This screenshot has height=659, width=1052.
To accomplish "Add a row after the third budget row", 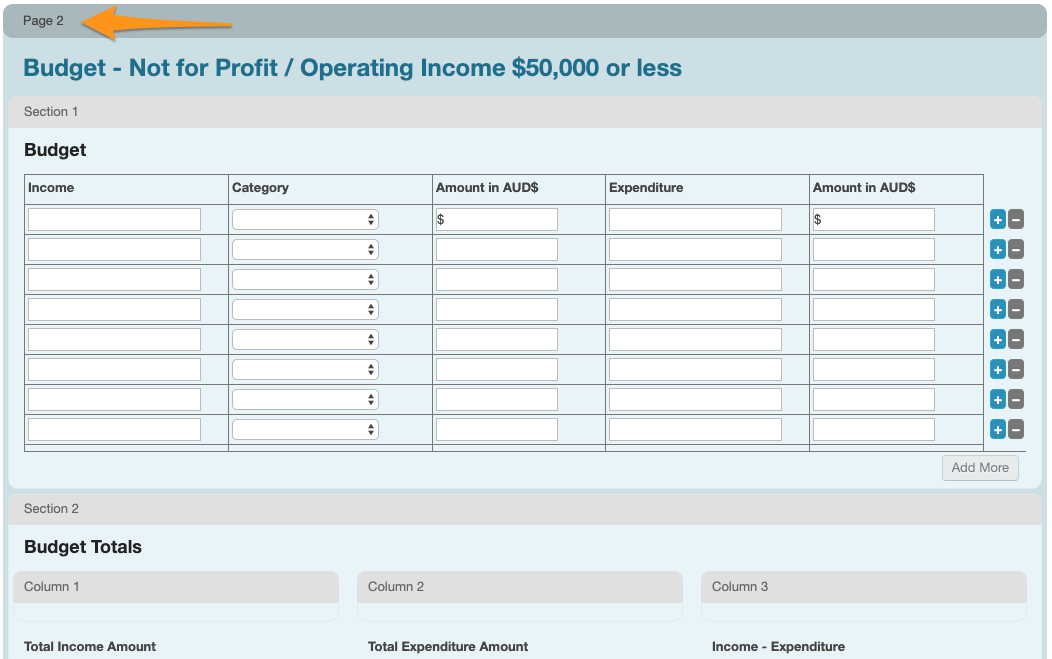I will click(x=997, y=280).
